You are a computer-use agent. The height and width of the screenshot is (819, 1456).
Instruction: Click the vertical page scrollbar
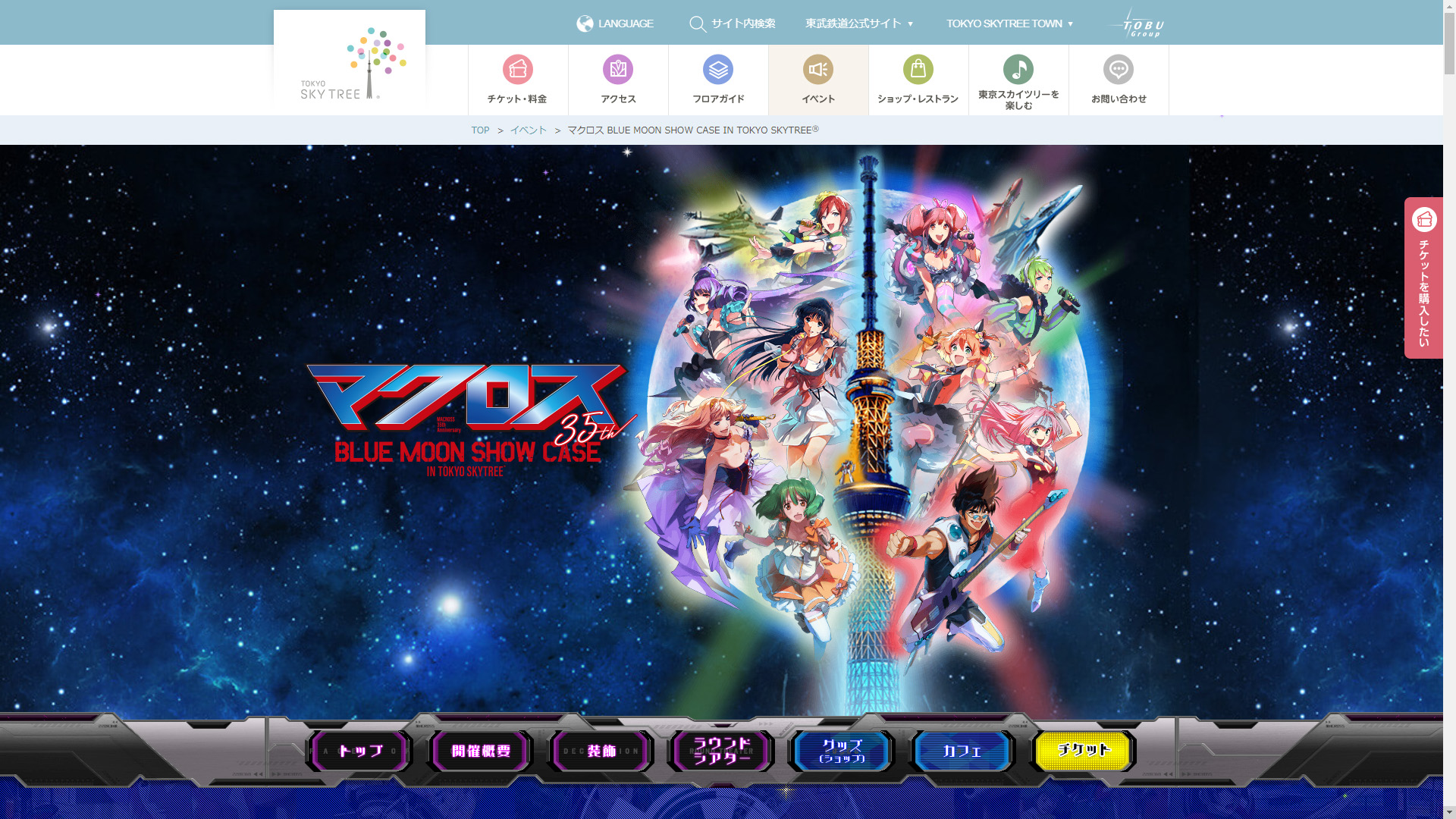pos(1449,409)
